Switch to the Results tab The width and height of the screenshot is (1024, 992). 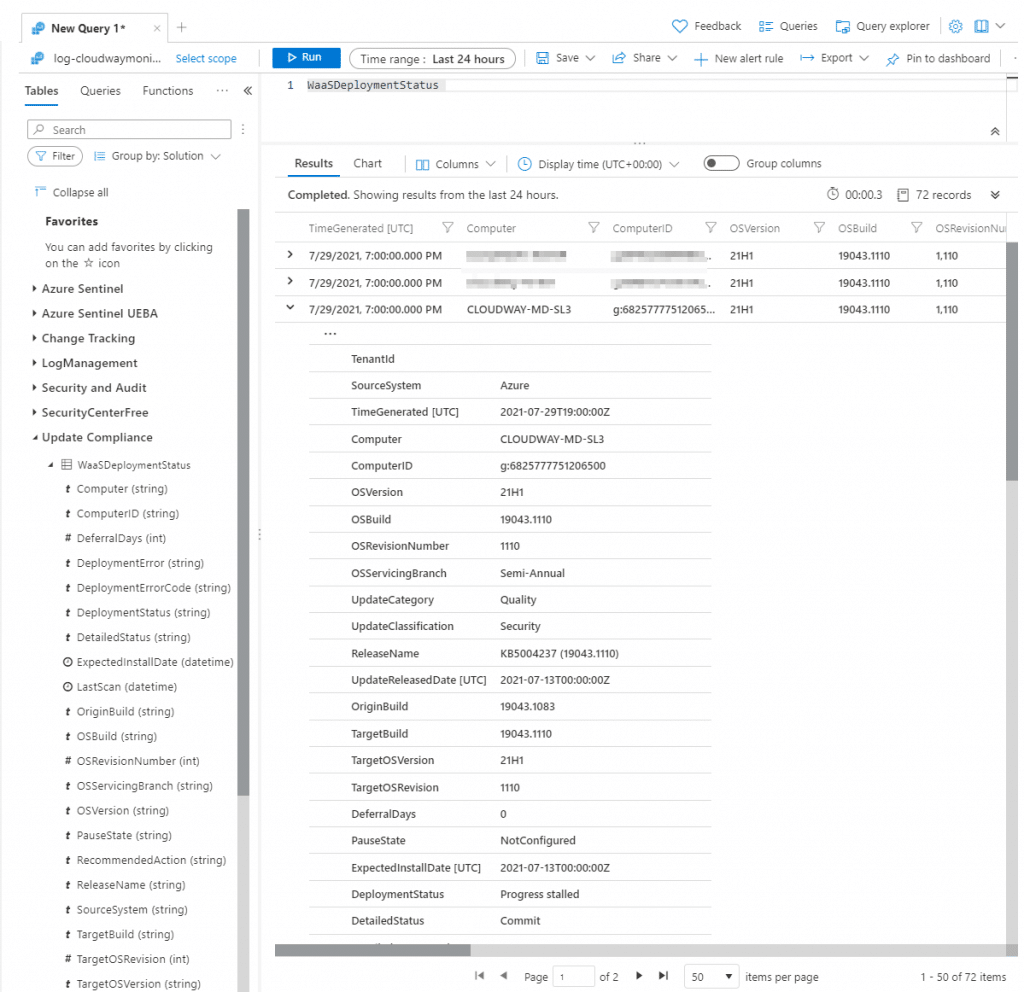click(x=313, y=163)
